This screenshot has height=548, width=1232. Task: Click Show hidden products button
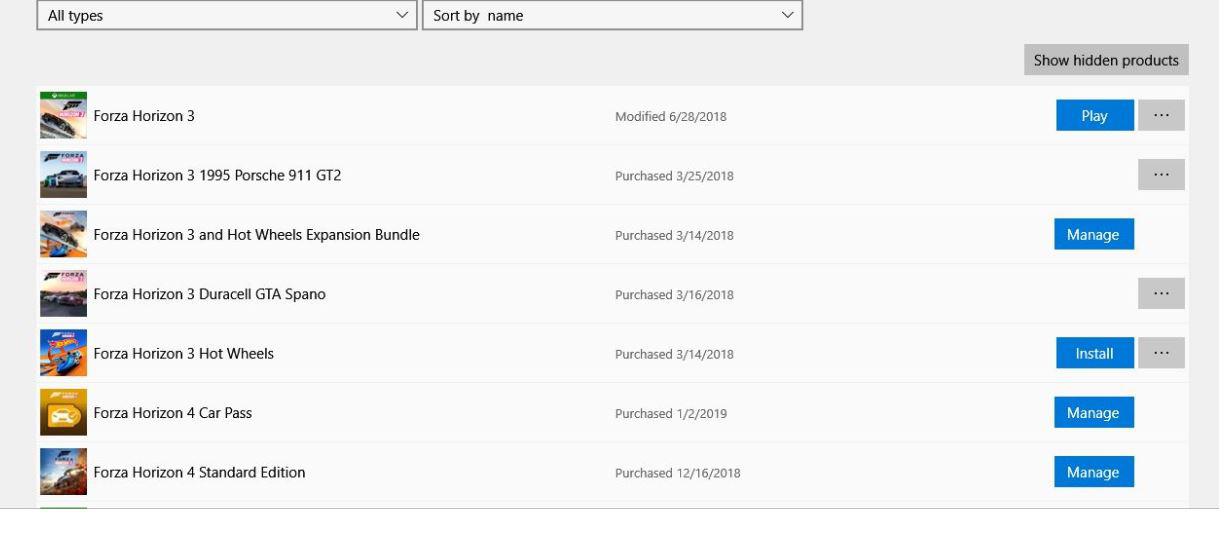[x=1106, y=60]
